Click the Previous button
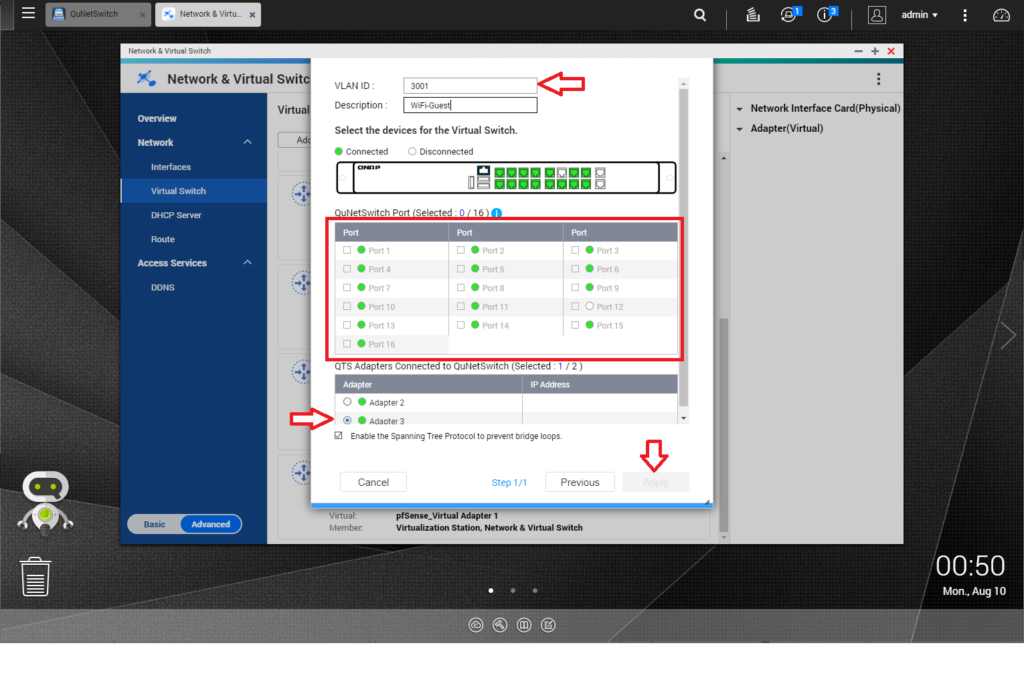The image size is (1024, 696). point(579,482)
